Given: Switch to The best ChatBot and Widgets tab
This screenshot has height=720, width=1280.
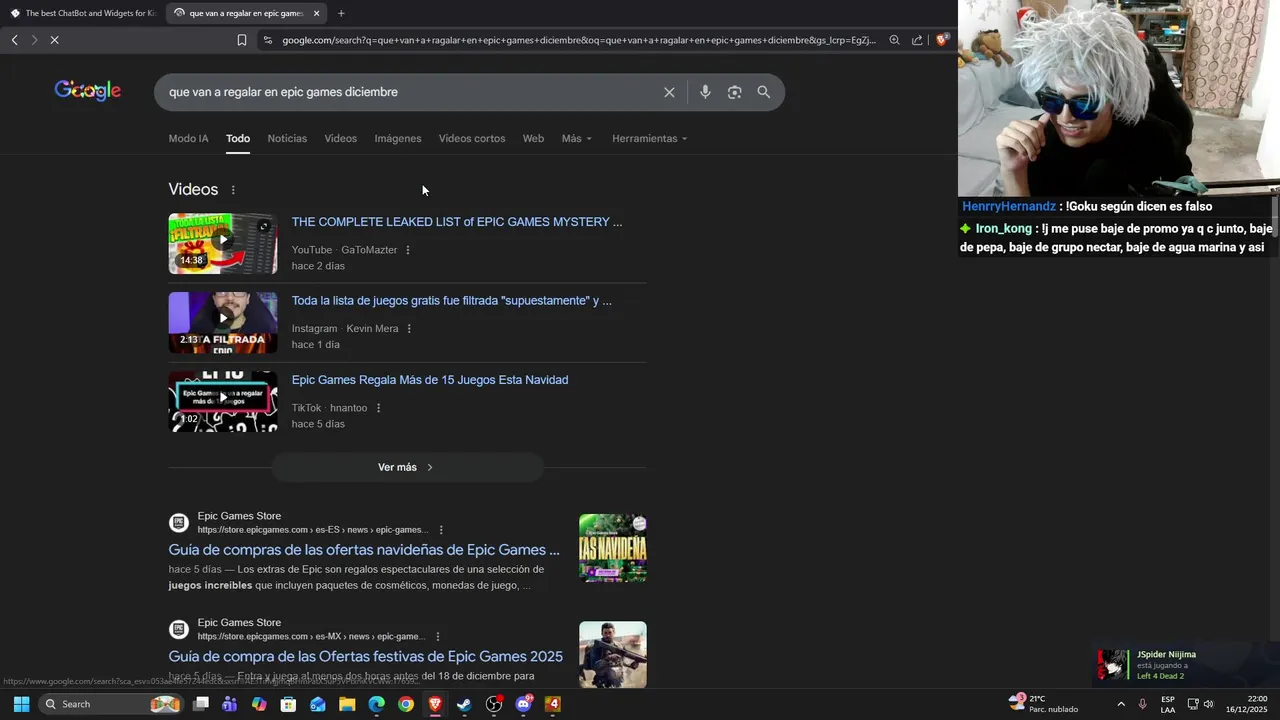Looking at the screenshot, I should (x=82, y=13).
